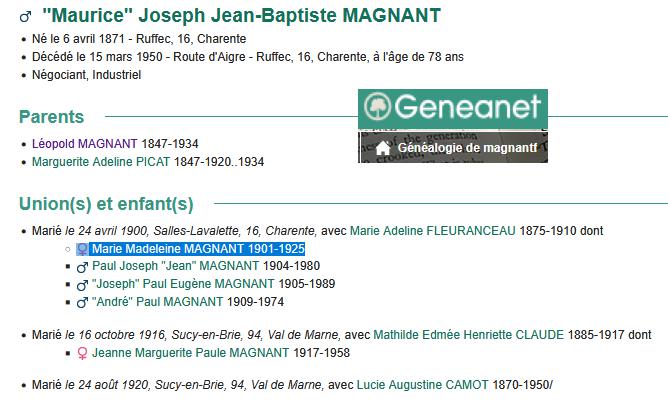Open Jeanne Marguerite Paule MAGNANT's record
Viewport: 668px width, 408px height.
(190, 353)
